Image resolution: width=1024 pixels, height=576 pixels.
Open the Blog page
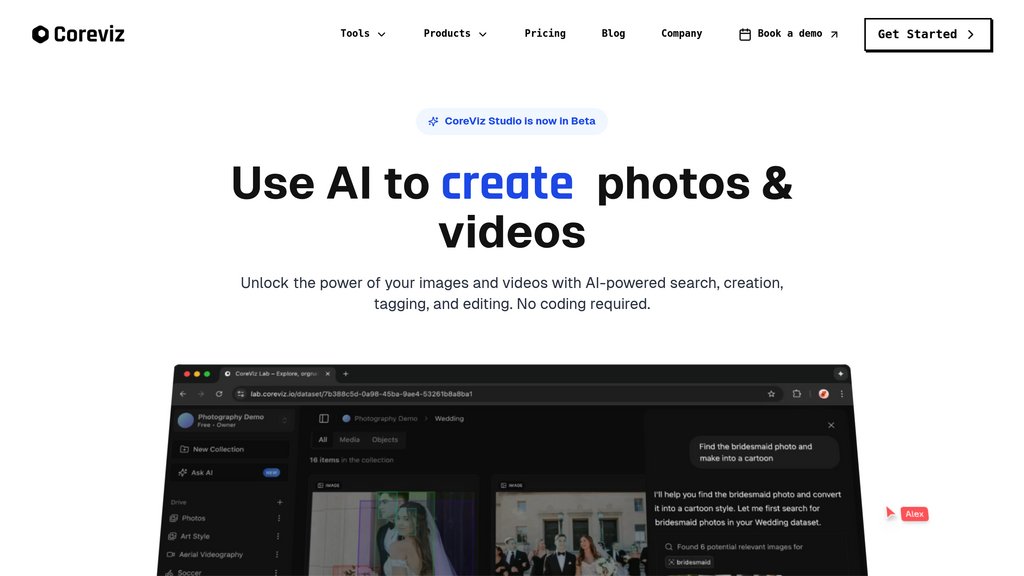(613, 34)
